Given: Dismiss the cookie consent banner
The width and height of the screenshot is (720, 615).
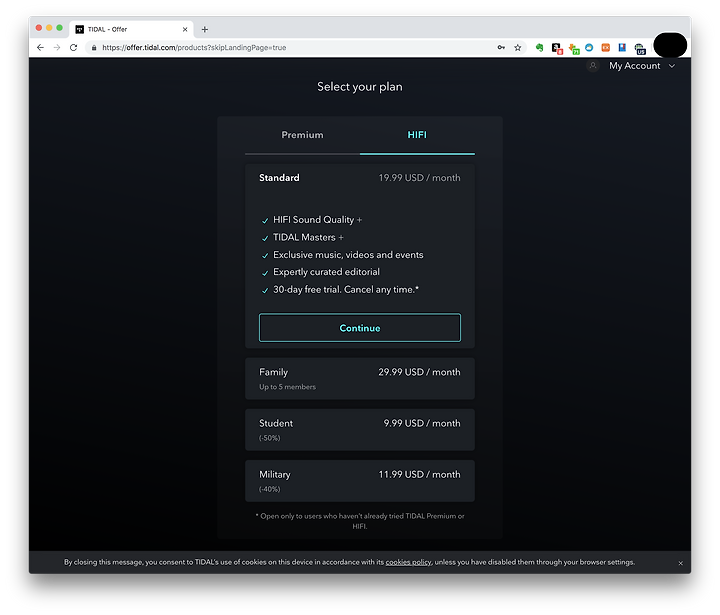Looking at the screenshot, I should (681, 563).
